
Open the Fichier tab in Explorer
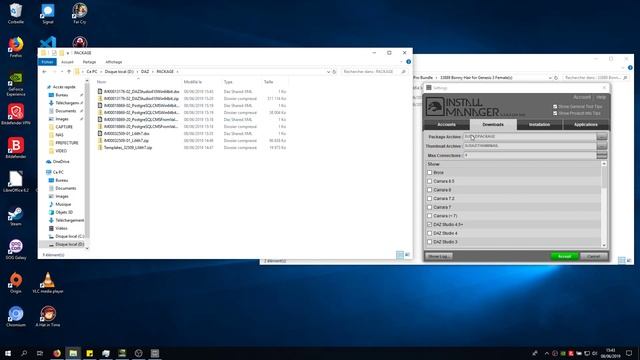click(x=47, y=62)
